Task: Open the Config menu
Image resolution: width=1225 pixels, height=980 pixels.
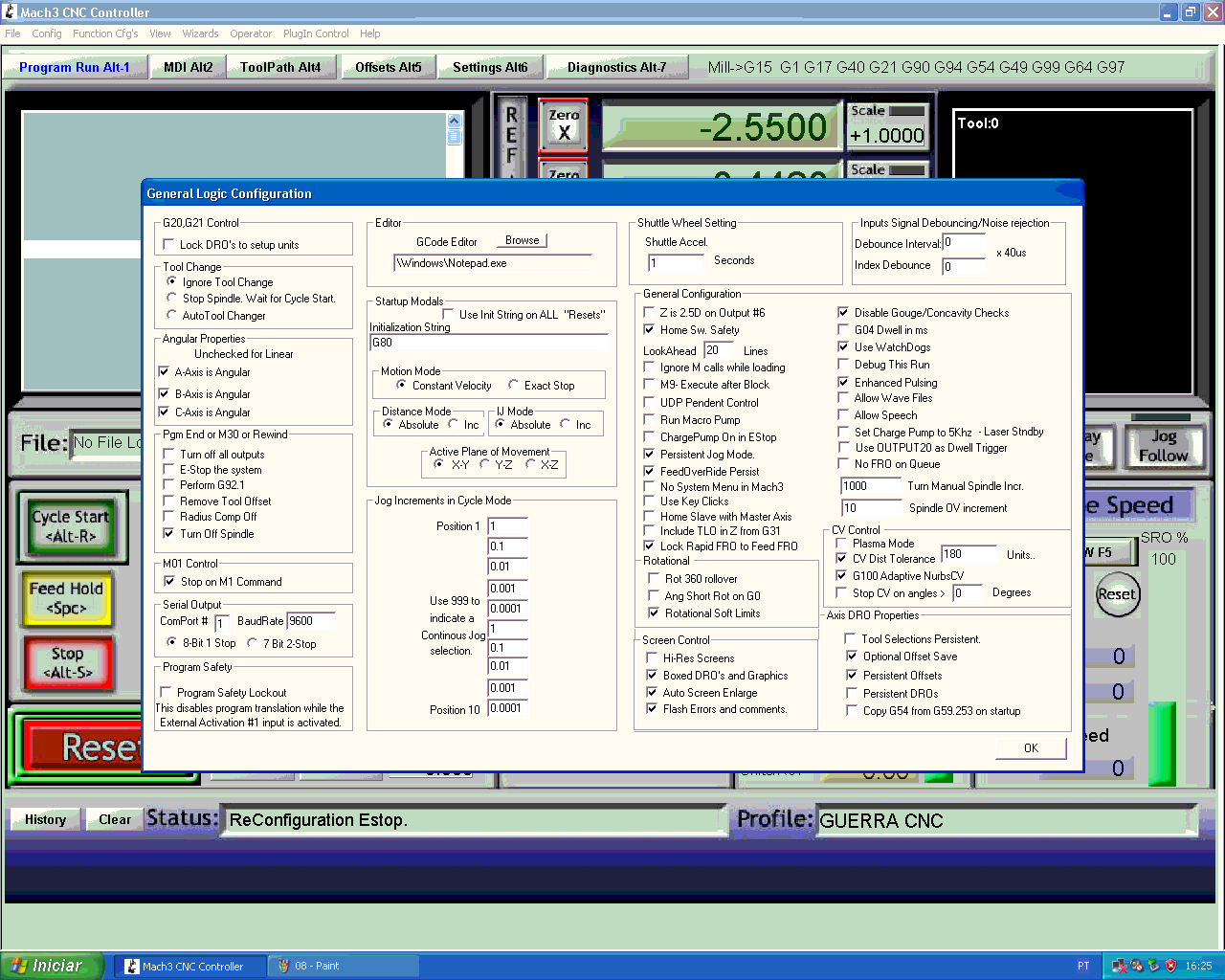Action: point(47,33)
